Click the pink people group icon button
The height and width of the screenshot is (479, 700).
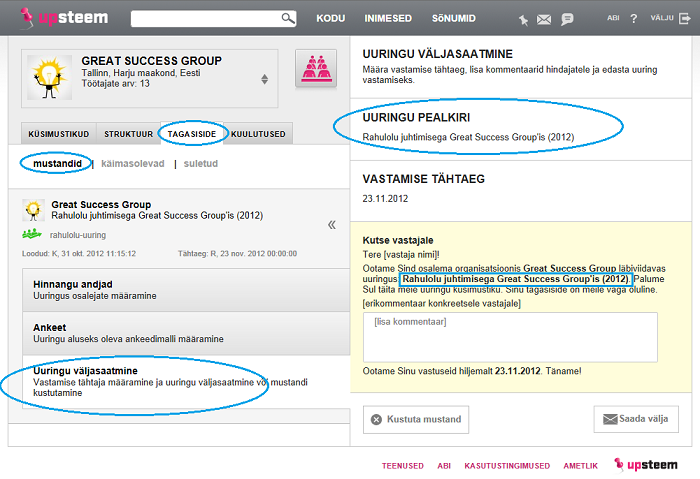(x=316, y=68)
